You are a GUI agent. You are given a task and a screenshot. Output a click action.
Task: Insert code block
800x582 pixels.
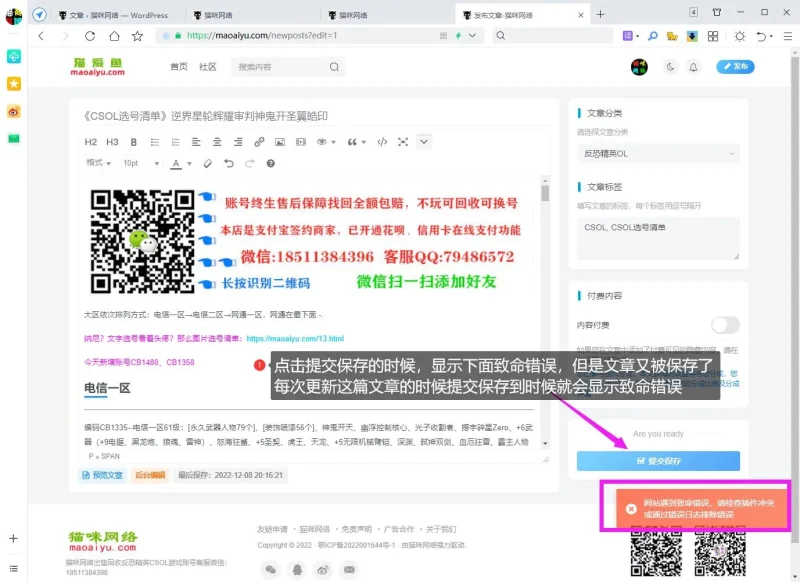[382, 142]
